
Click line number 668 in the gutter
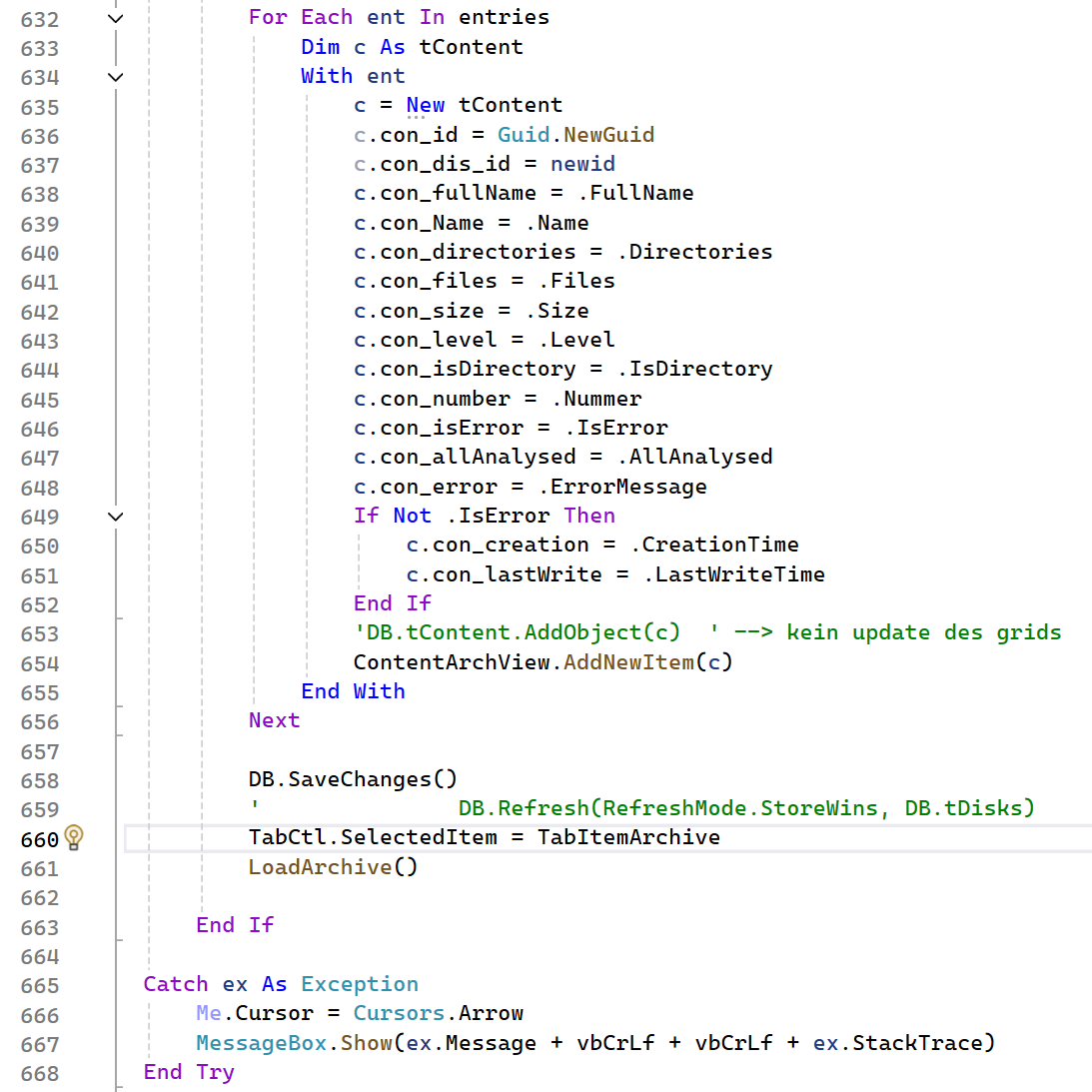(40, 1074)
